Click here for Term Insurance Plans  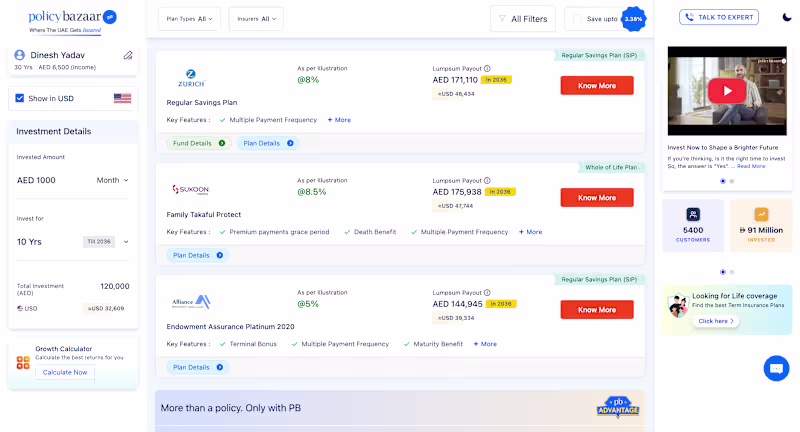(716, 321)
